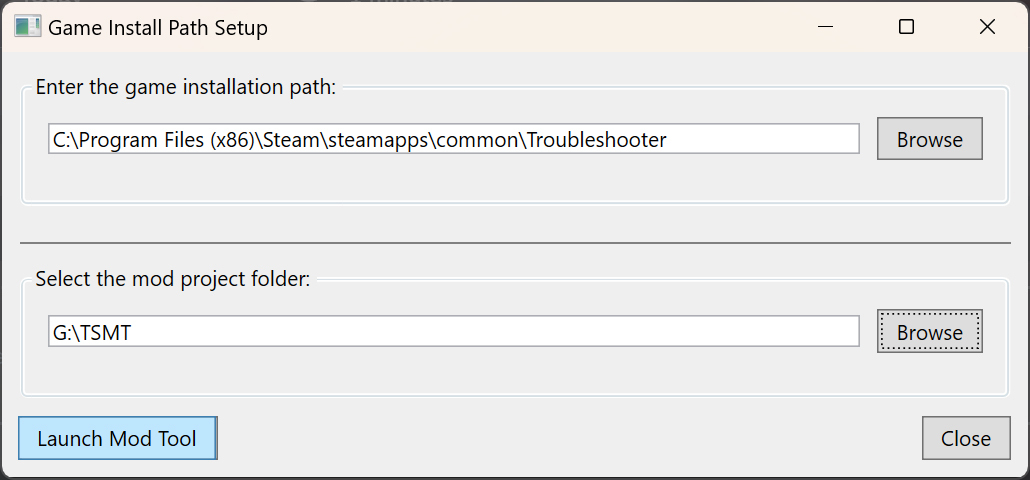Image resolution: width=1030 pixels, height=480 pixels.
Task: Launch the Mod Tool
Action: point(118,438)
